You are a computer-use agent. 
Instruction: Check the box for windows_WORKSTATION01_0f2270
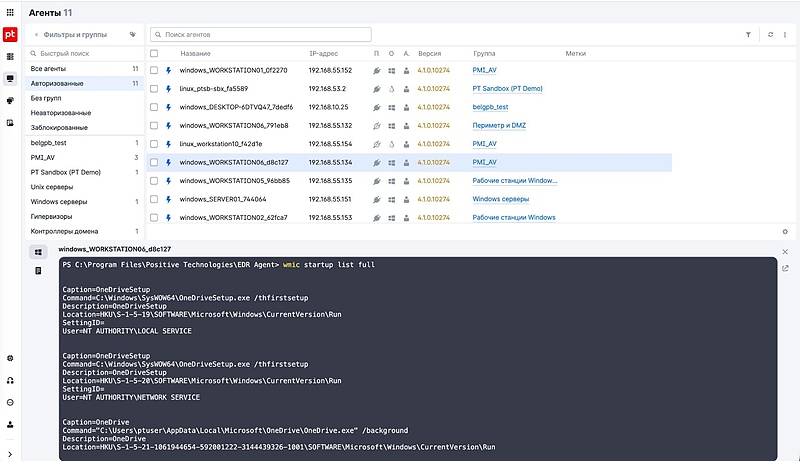click(154, 70)
